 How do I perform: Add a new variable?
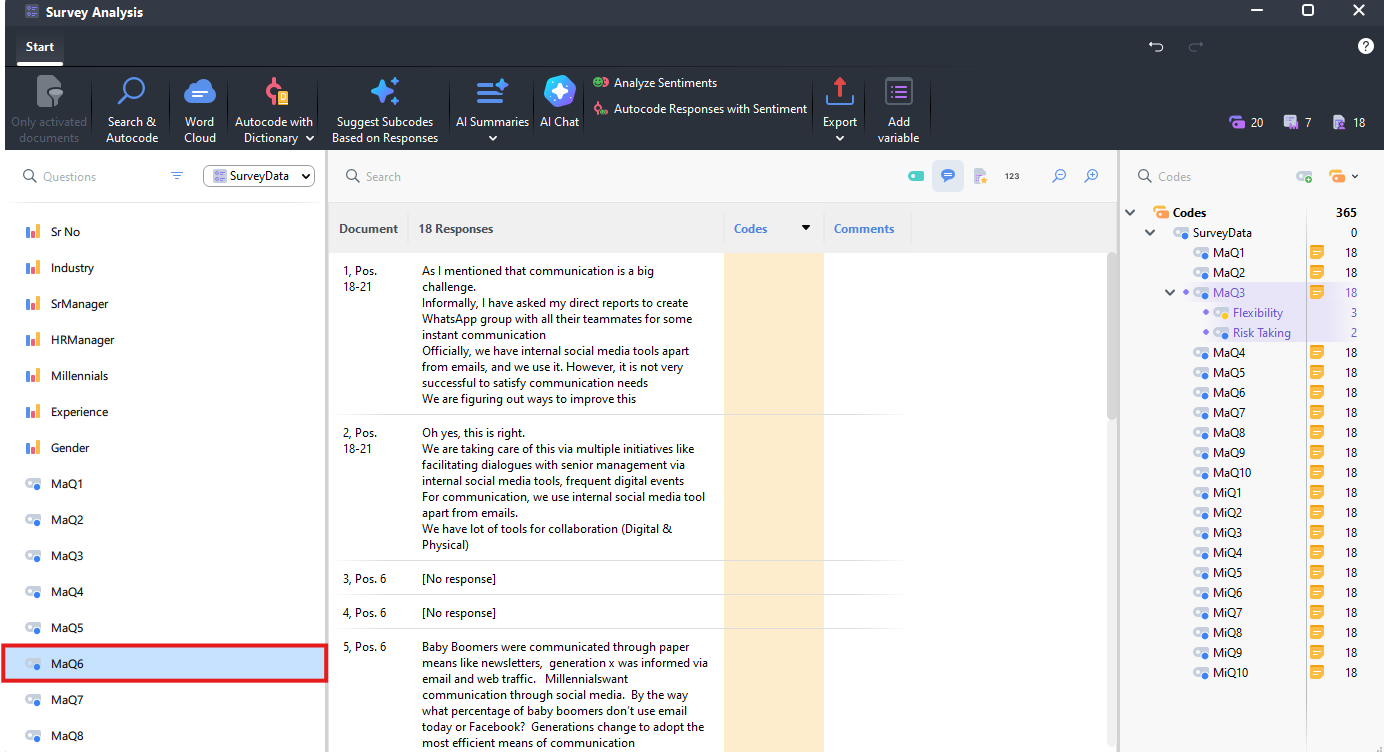coord(899,110)
